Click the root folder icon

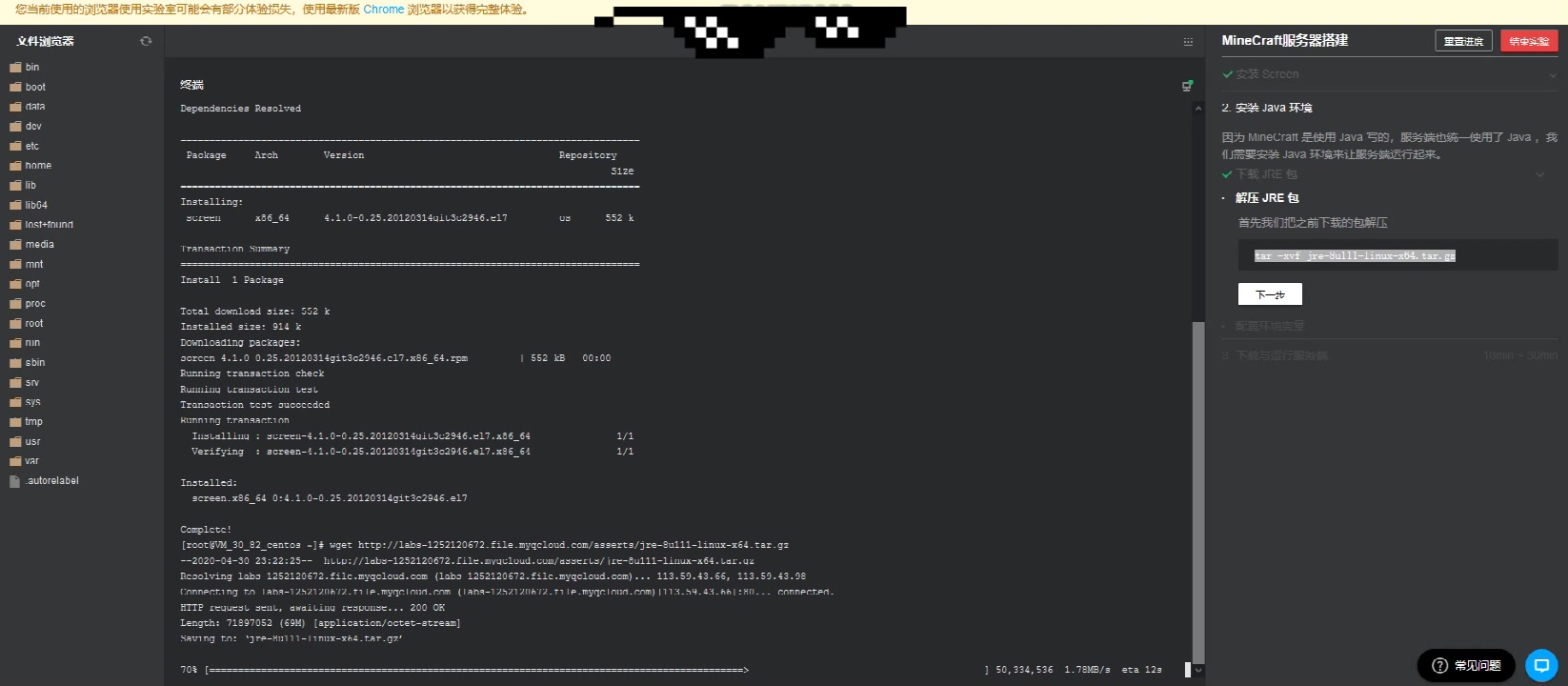tap(15, 324)
